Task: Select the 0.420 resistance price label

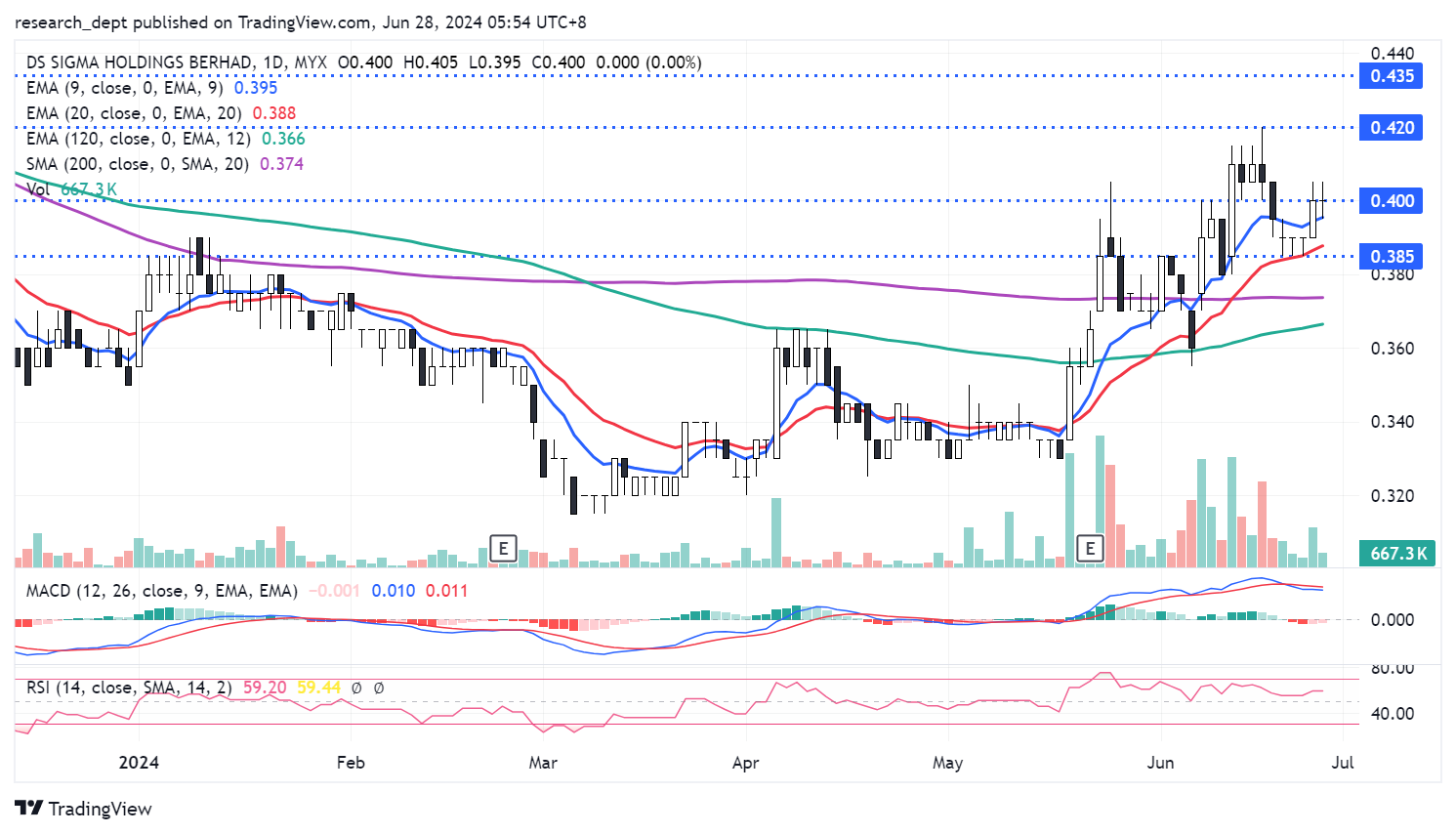Action: [1391, 128]
